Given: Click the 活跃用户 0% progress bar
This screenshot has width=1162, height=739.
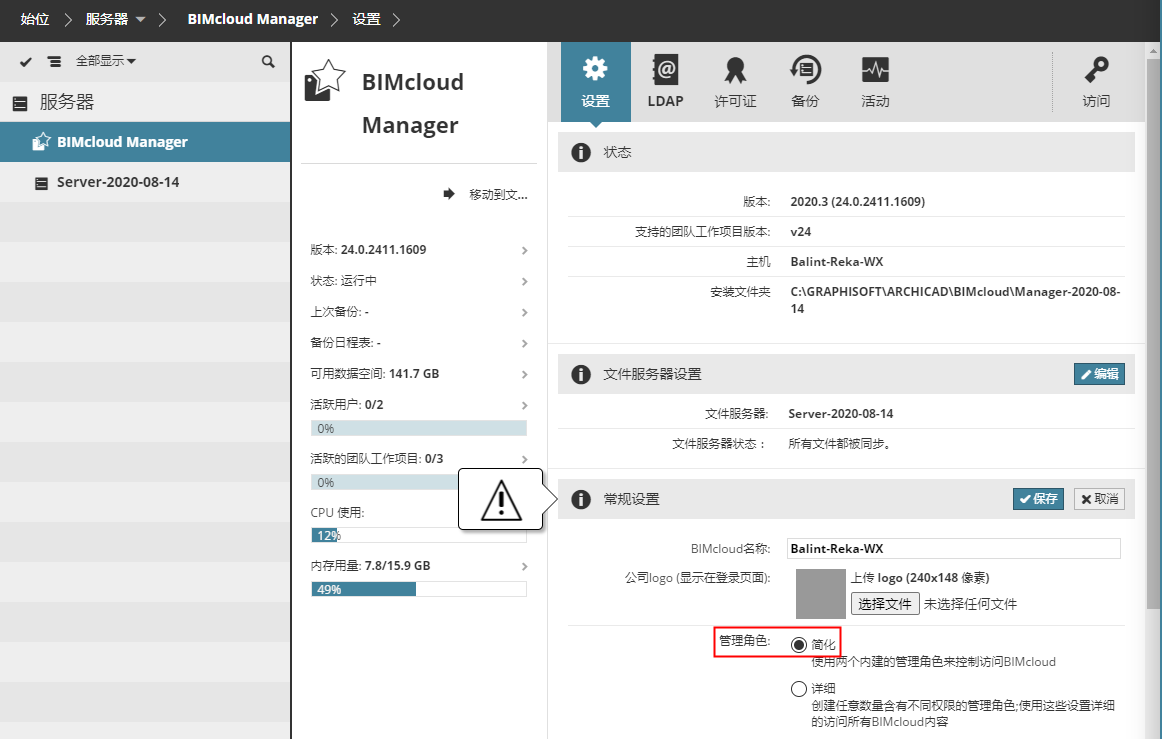Looking at the screenshot, I should point(419,428).
